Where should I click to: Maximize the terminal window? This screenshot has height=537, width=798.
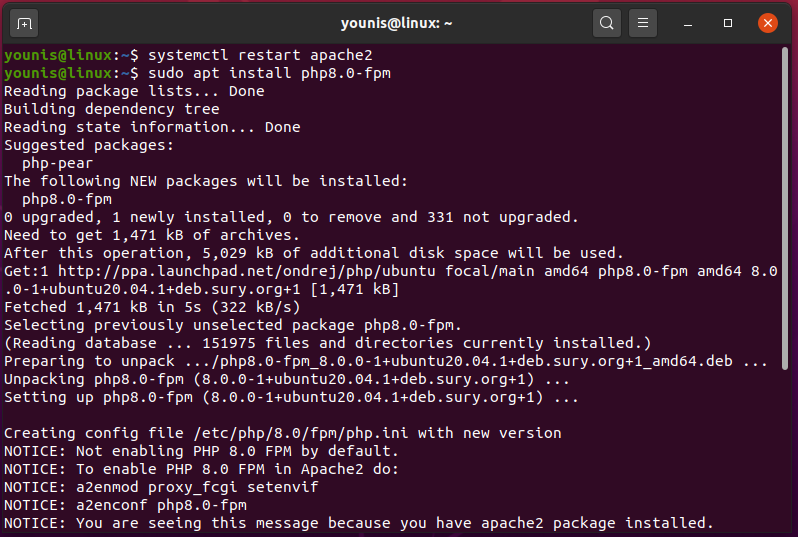point(728,22)
